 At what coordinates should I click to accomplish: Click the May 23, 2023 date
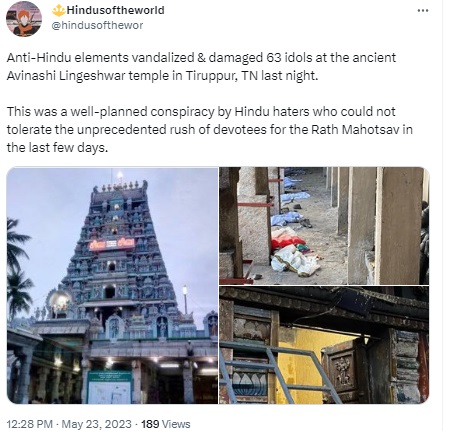pos(97,424)
